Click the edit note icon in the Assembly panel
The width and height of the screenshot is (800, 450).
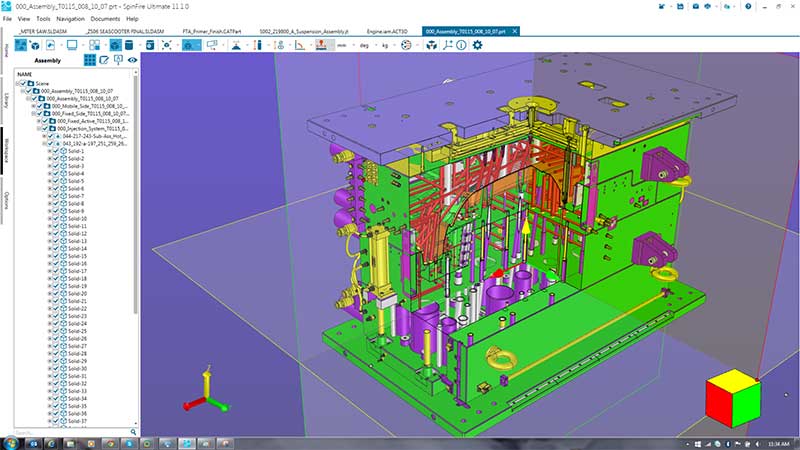(104, 60)
